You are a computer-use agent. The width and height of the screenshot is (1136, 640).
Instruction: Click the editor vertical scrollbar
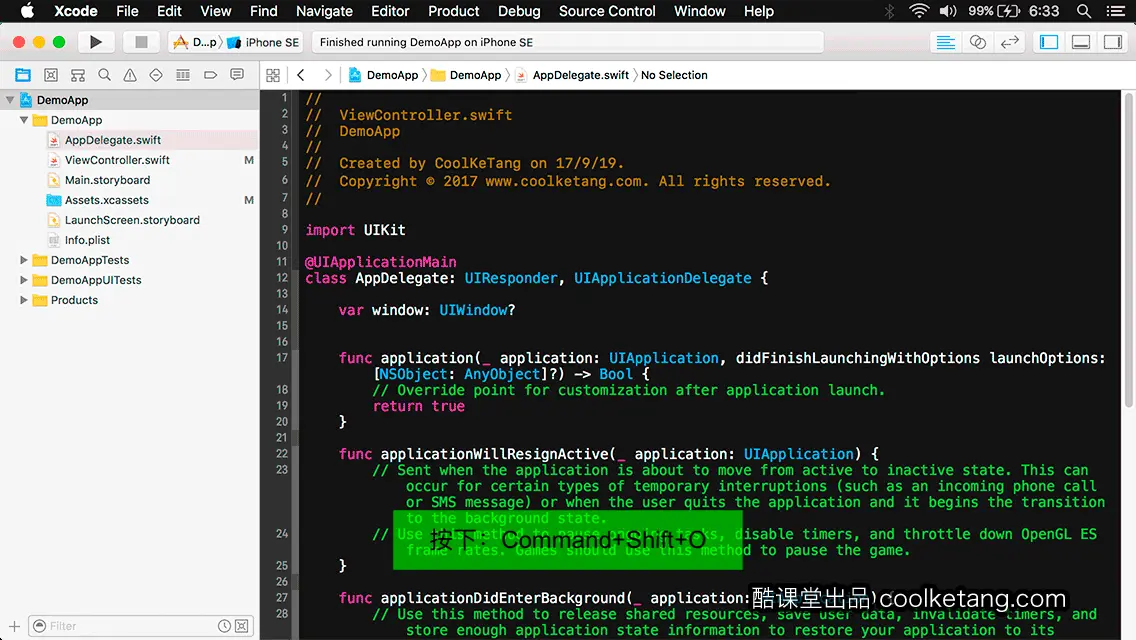[1129, 250]
